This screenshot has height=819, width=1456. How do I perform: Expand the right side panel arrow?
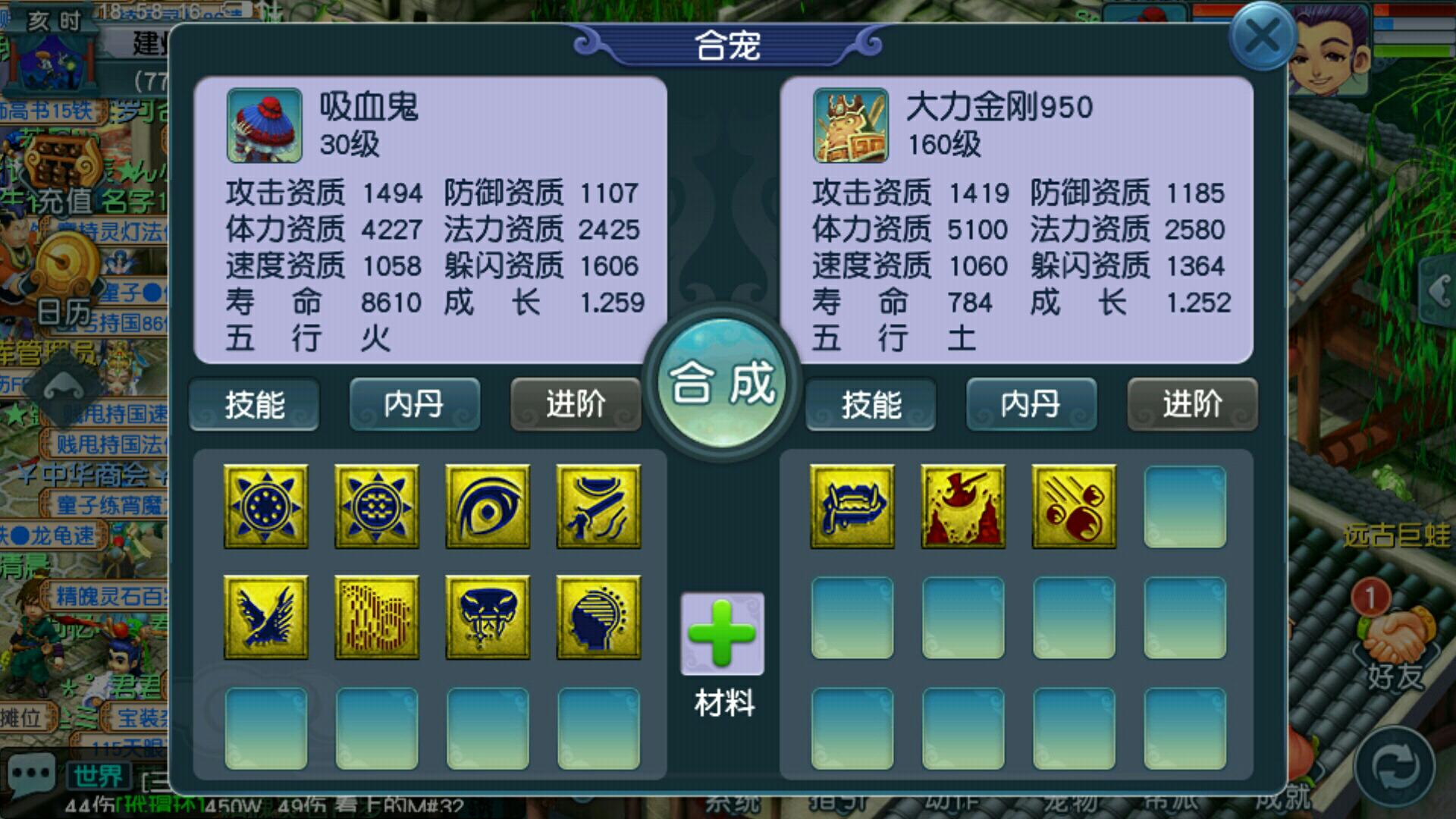pyautogui.click(x=1439, y=290)
